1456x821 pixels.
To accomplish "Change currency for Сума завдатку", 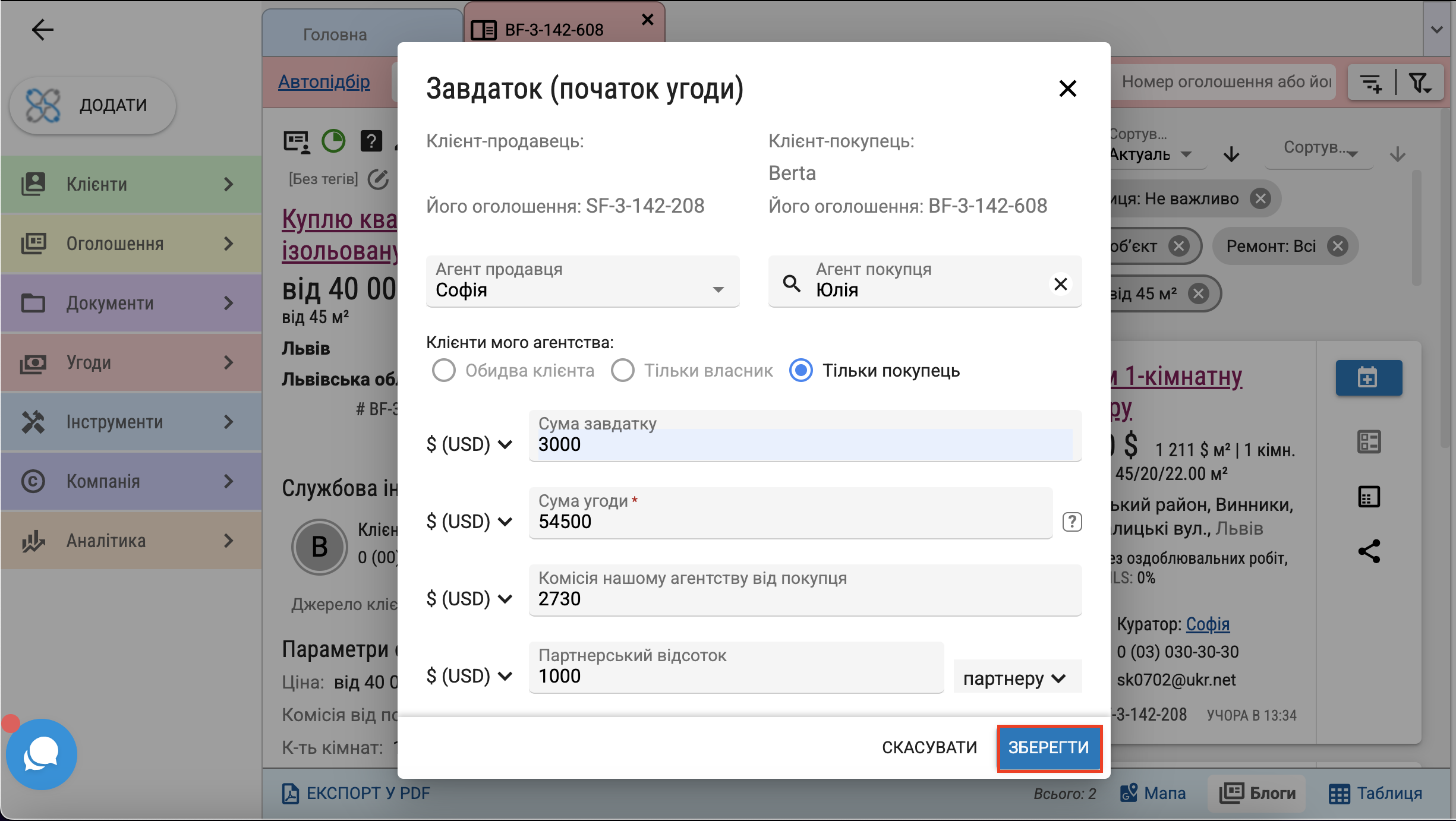I will [469, 444].
